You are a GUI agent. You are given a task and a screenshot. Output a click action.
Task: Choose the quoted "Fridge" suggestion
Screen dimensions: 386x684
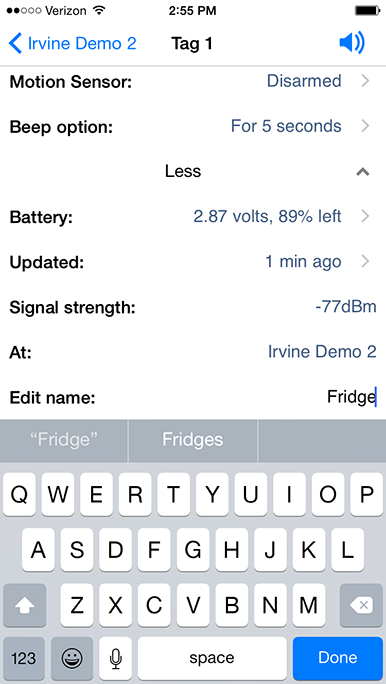(64, 440)
